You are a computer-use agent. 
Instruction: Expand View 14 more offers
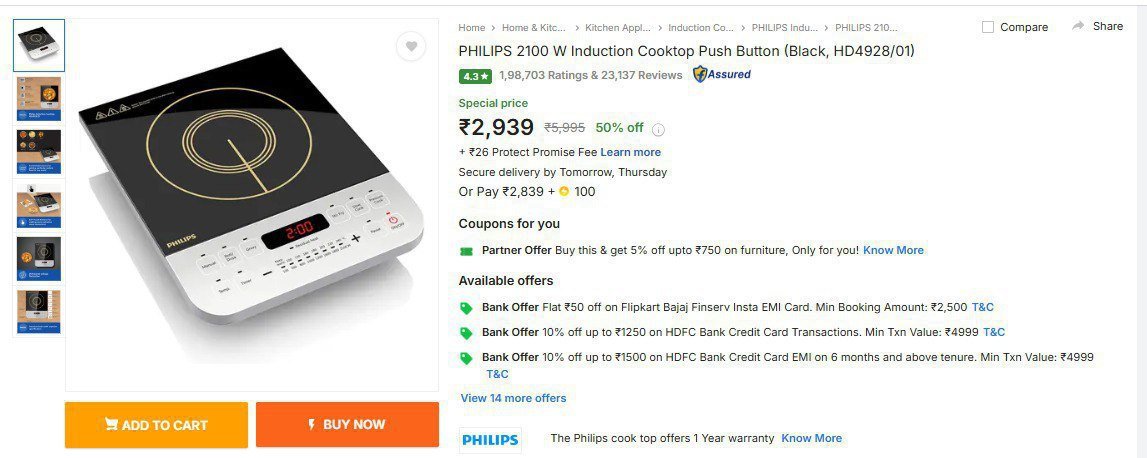513,398
